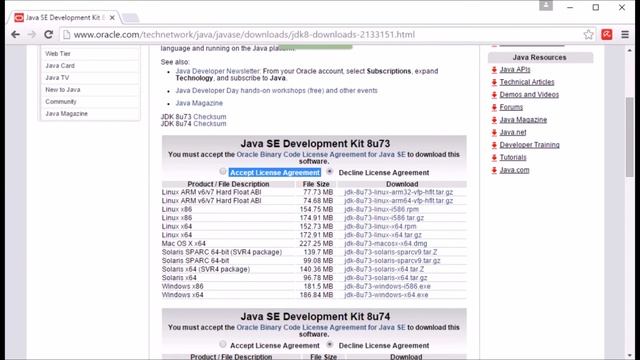Click download arrow icon beside Tutorials
This screenshot has width=640, height=360.
(x=494, y=158)
